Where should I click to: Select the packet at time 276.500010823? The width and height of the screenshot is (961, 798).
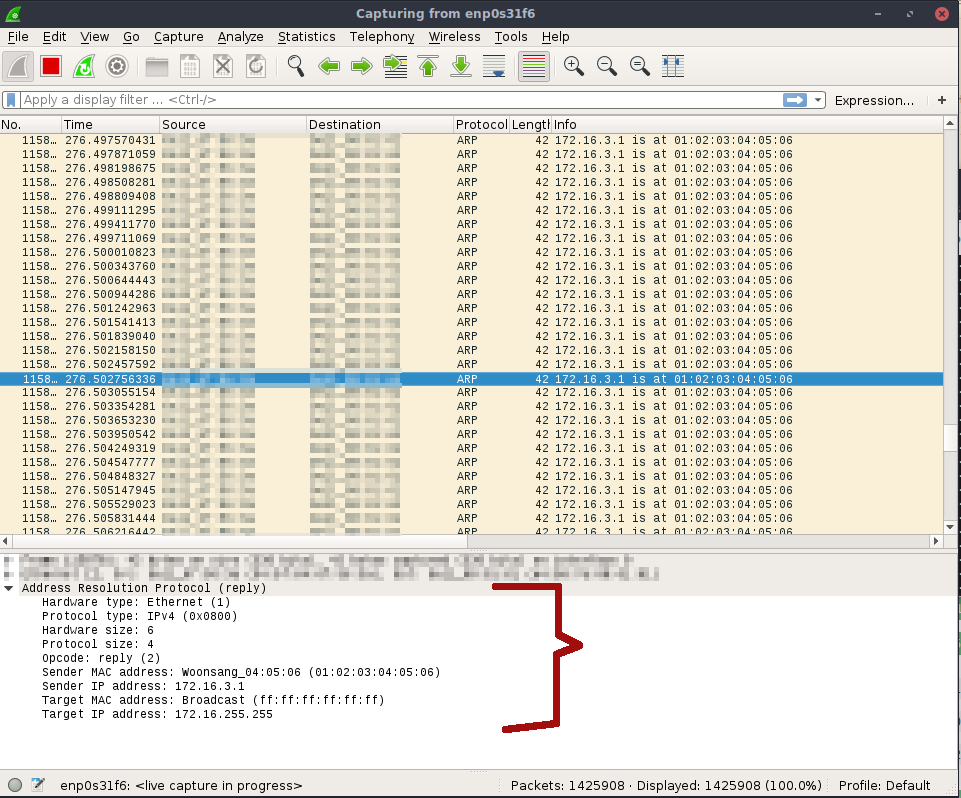pyautogui.click(x=471, y=253)
